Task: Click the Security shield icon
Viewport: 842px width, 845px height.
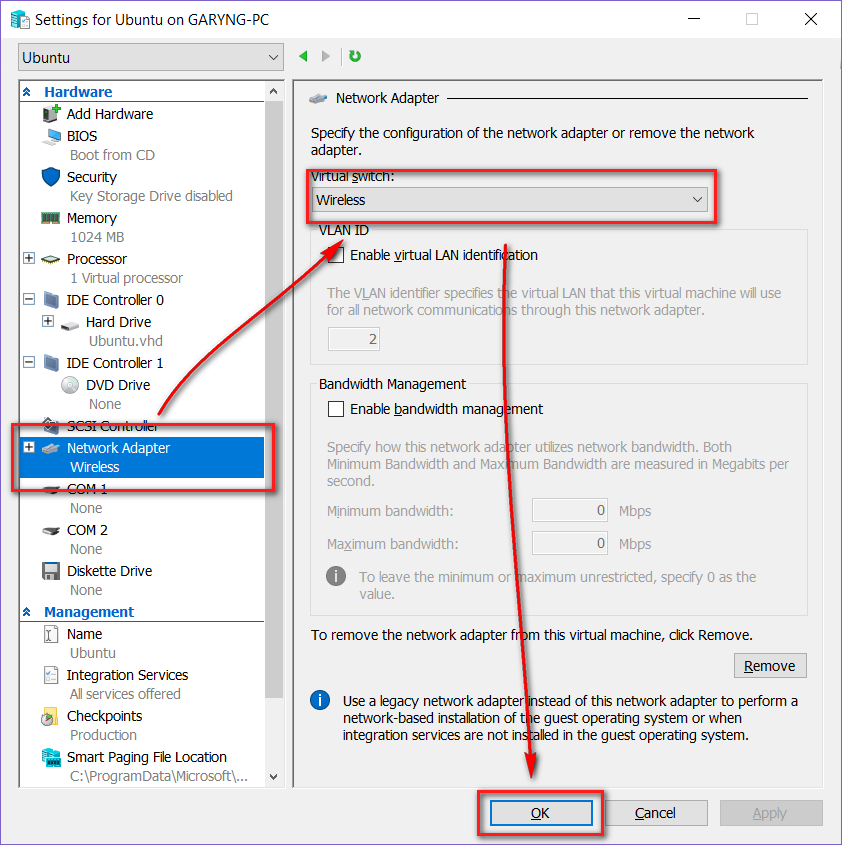Action: point(51,177)
